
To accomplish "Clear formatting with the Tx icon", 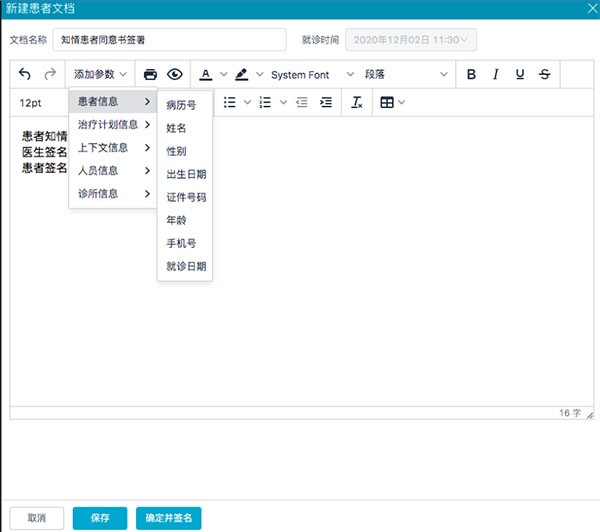I will [357, 102].
